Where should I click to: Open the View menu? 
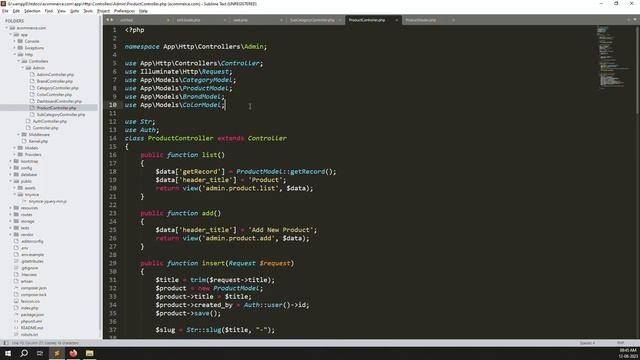(61, 11)
